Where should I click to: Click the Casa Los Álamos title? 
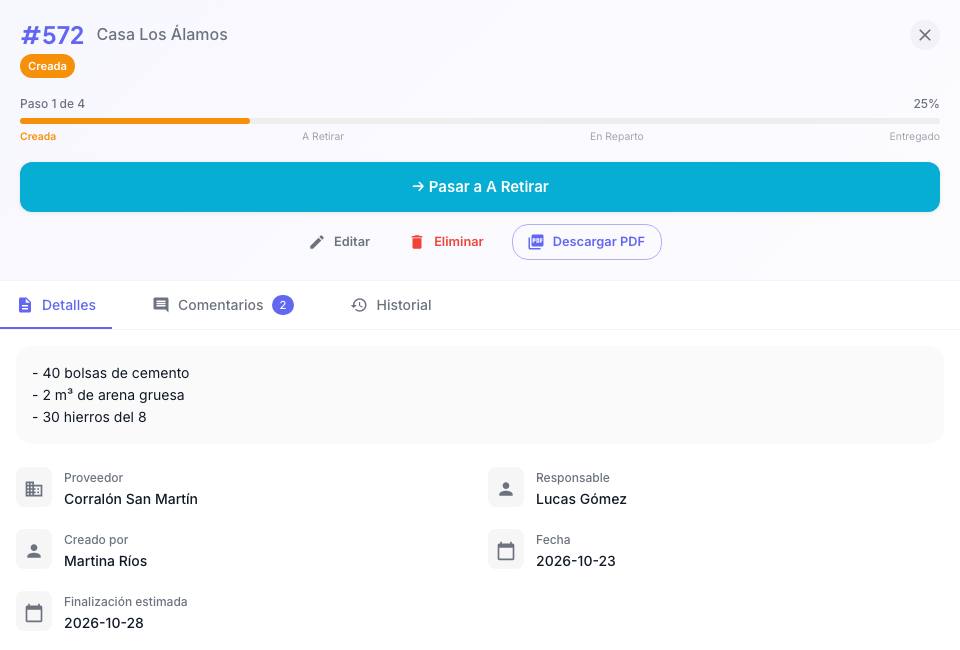[x=162, y=34]
